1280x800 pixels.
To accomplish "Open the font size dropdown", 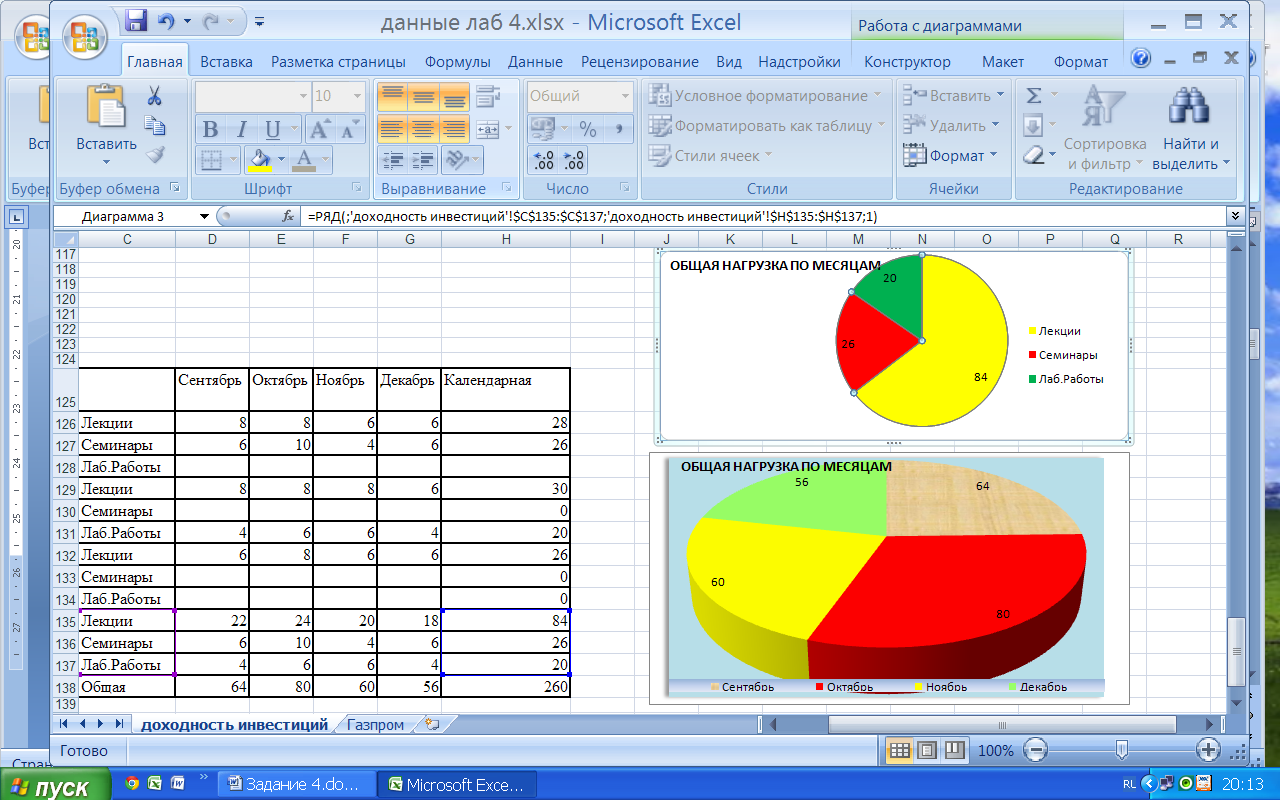I will click(358, 96).
